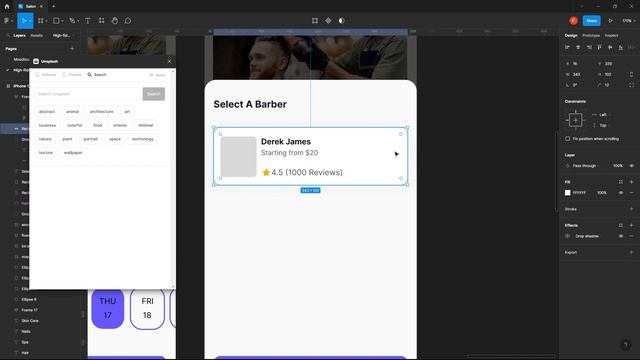The height and width of the screenshot is (360, 640).
Task: Choose the technology category tag
Action: tap(143, 139)
